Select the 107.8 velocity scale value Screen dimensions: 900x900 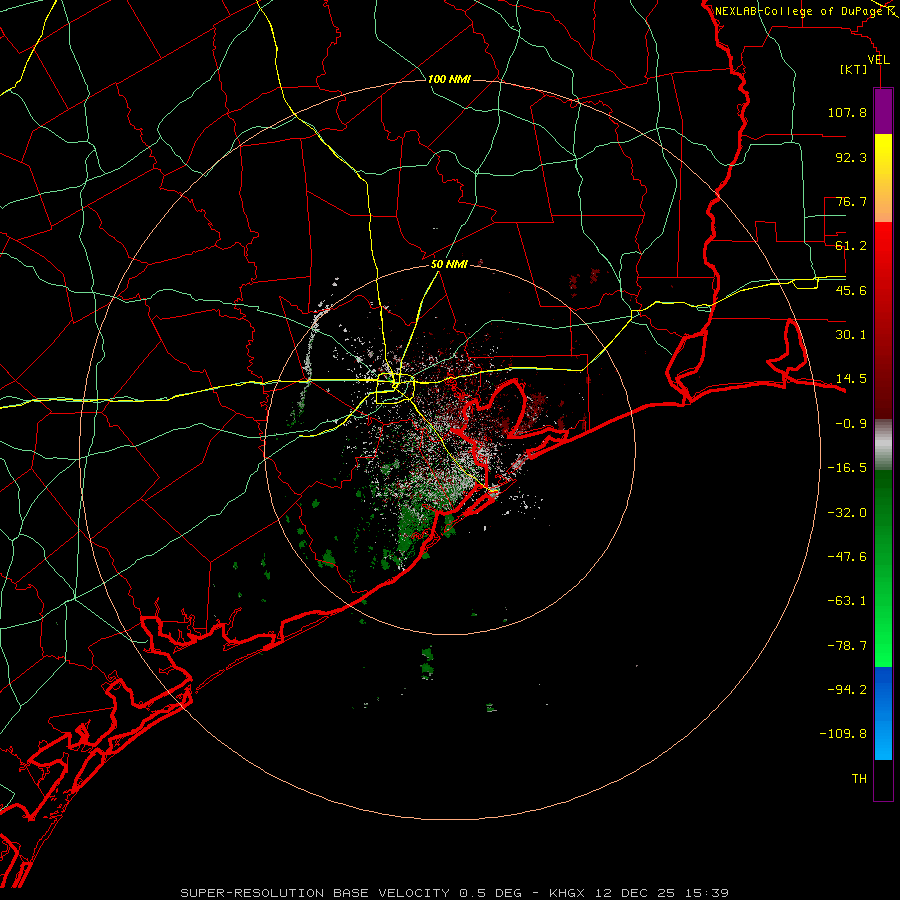pyautogui.click(x=847, y=112)
